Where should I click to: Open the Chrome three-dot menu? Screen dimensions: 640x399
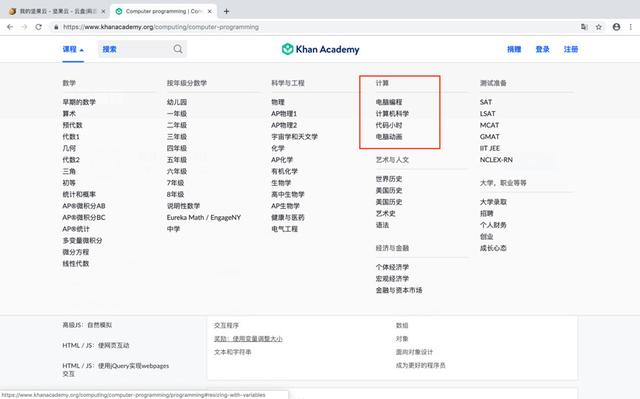(x=631, y=27)
